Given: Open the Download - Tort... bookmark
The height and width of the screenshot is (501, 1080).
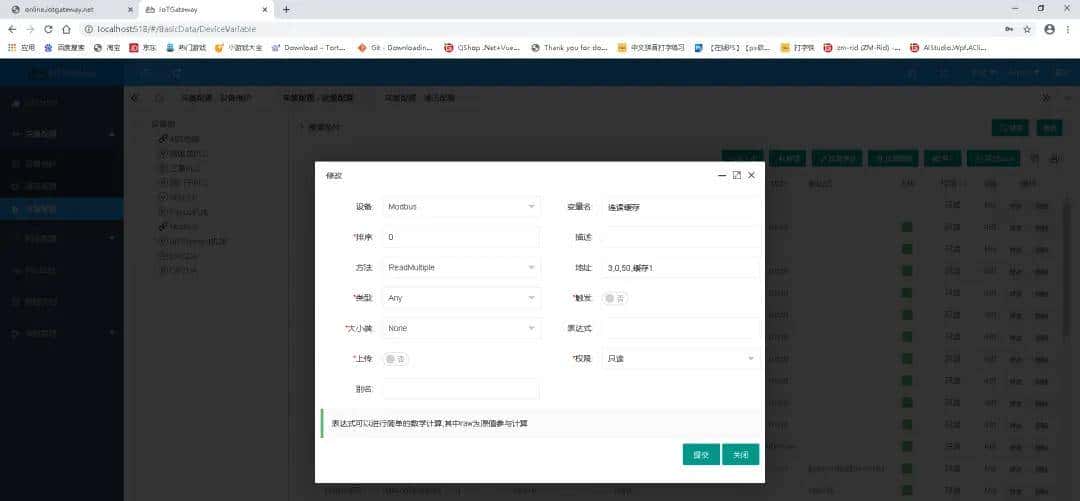Looking at the screenshot, I should tap(309, 48).
